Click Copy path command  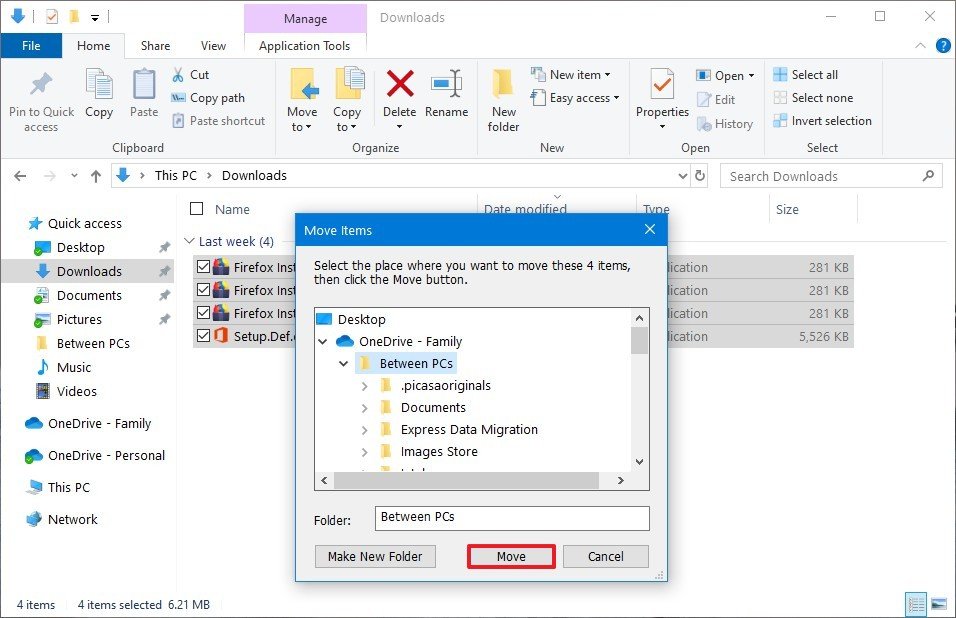pos(208,98)
